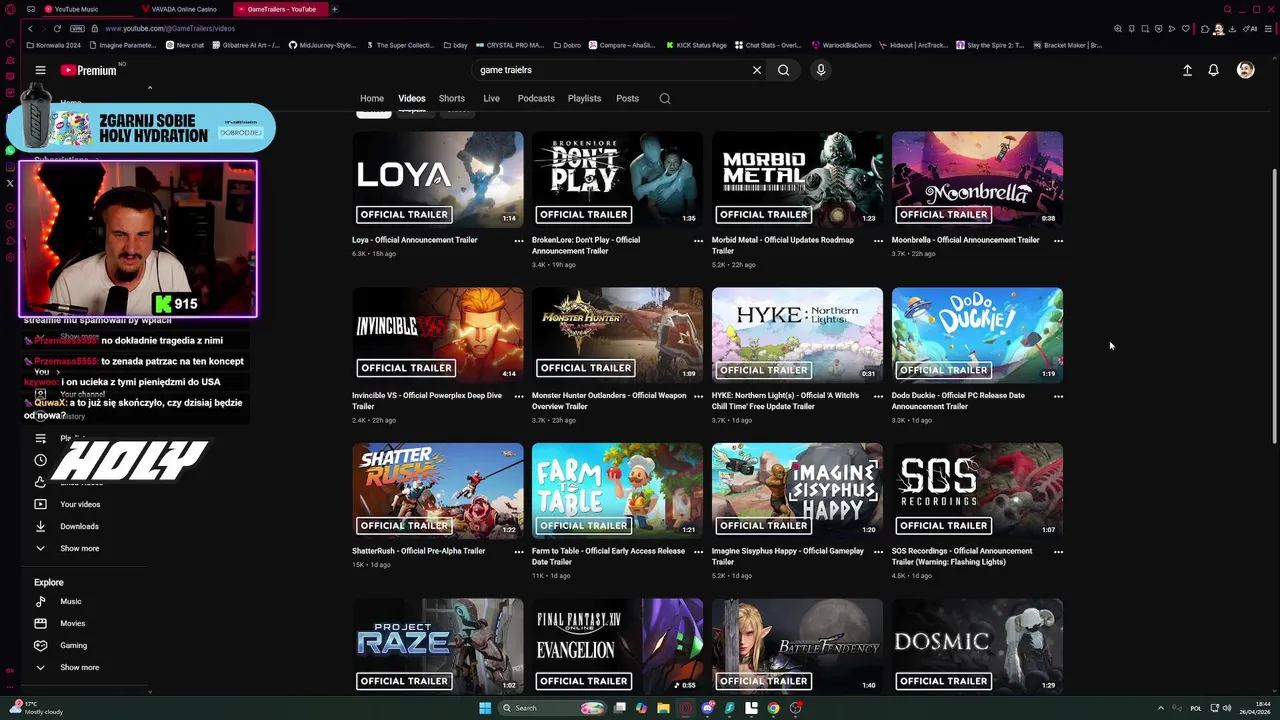1280x720 pixels.
Task: Open options menu for Dodo Duckie trailer
Action: 1058,396
